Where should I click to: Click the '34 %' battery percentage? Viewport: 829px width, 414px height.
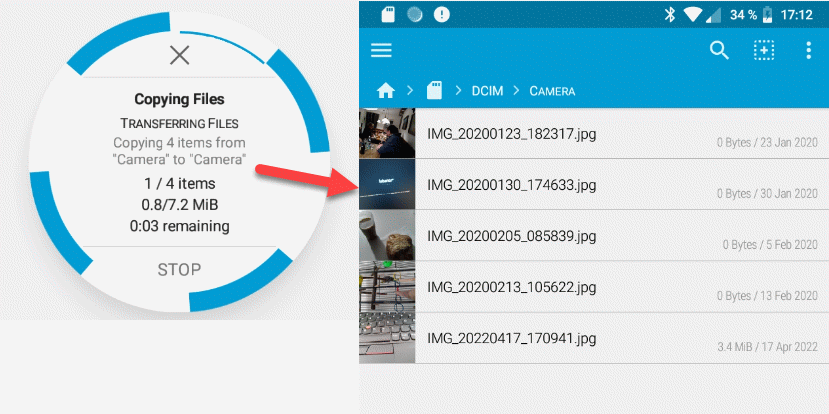point(743,15)
